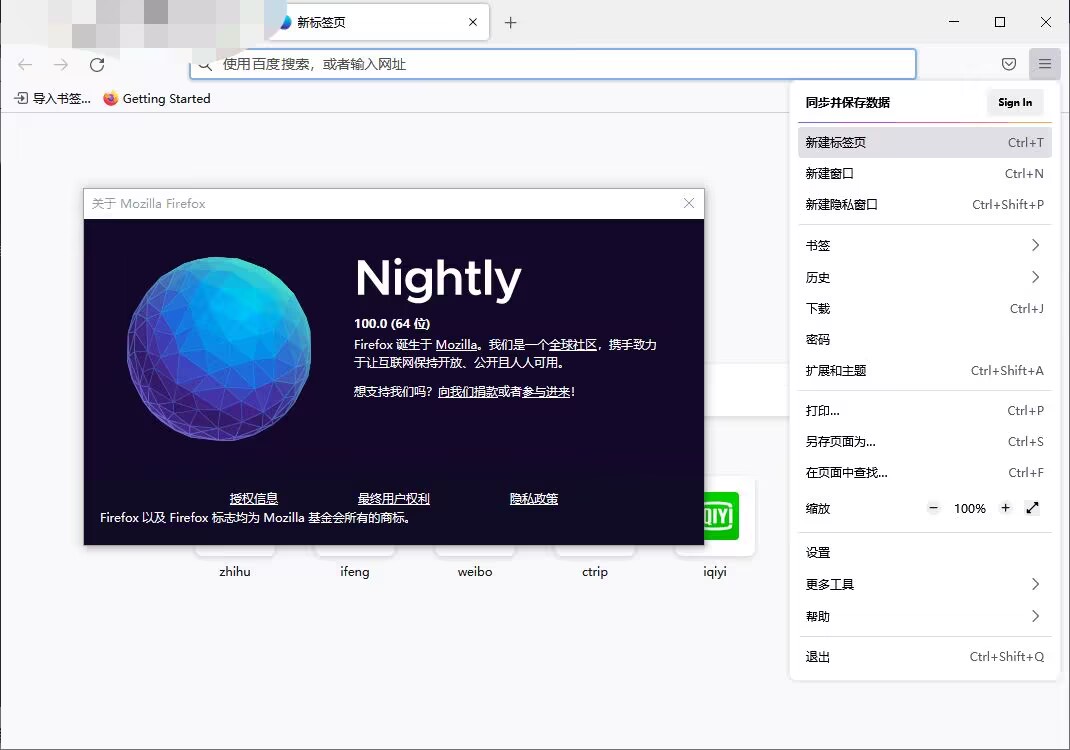The width and height of the screenshot is (1070, 750).
Task: Decrease zoom with the minus control
Action: pyautogui.click(x=933, y=508)
